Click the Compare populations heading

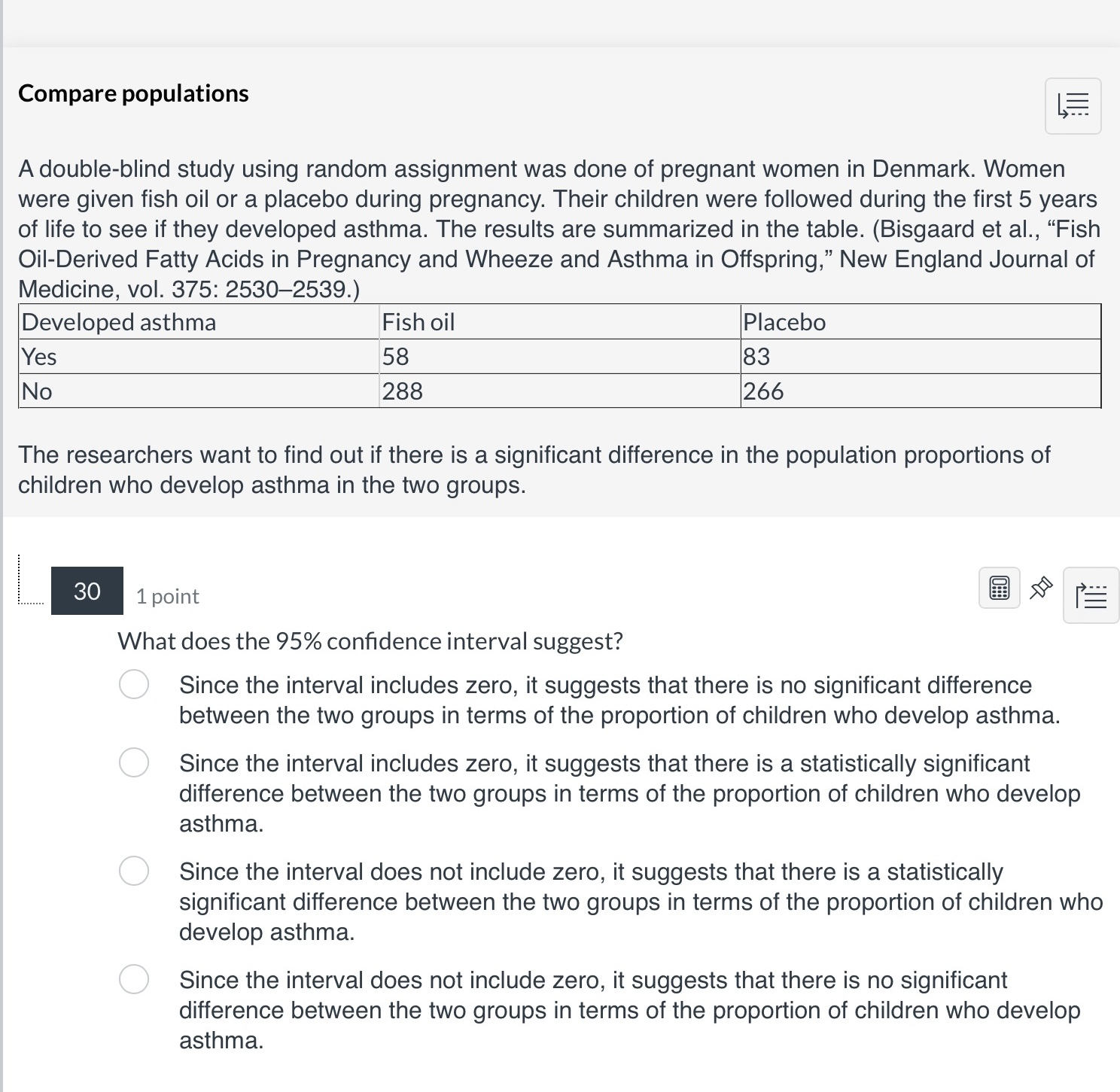point(134,93)
